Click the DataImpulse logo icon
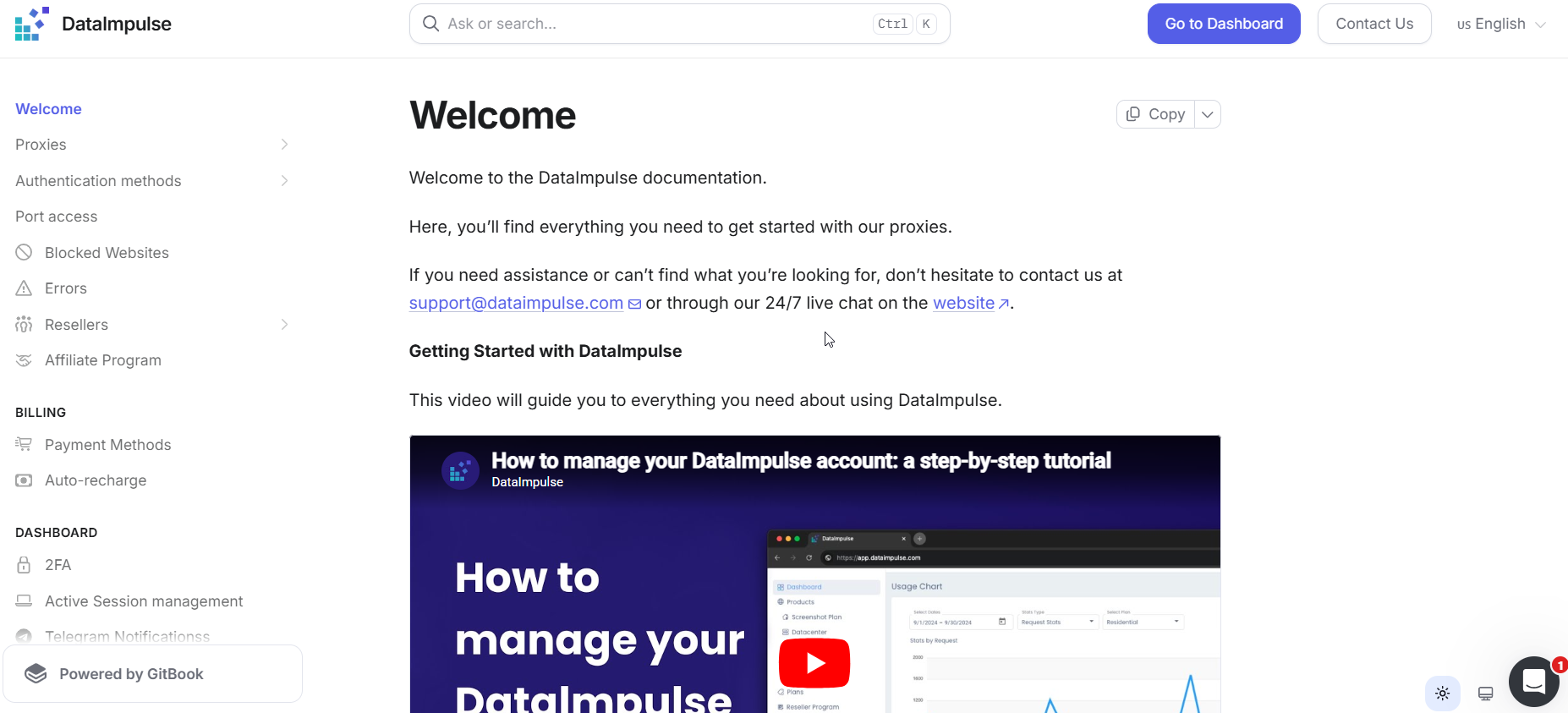The height and width of the screenshot is (713, 1568). click(32, 24)
